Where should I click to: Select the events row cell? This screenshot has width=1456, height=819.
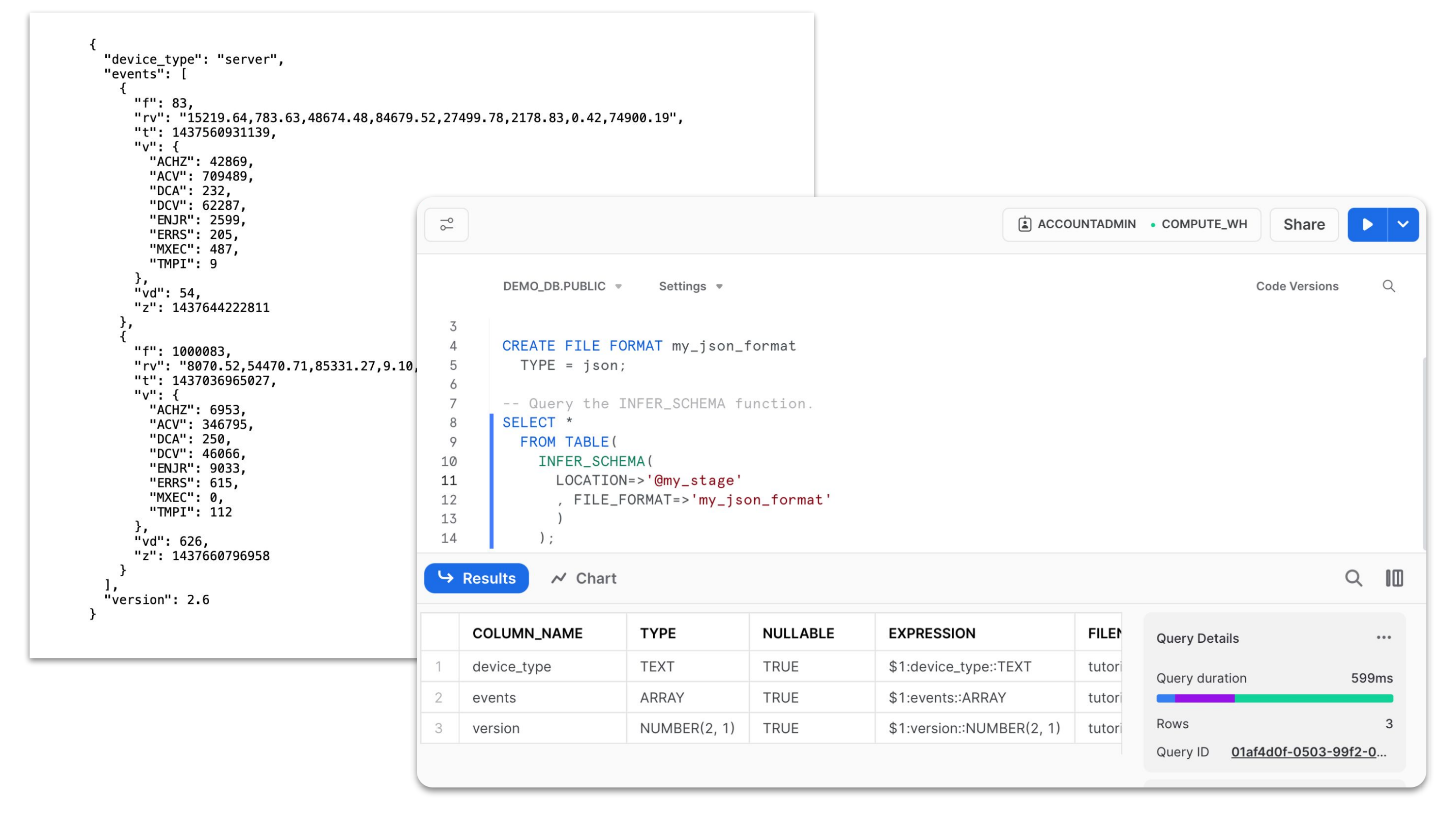(x=494, y=698)
